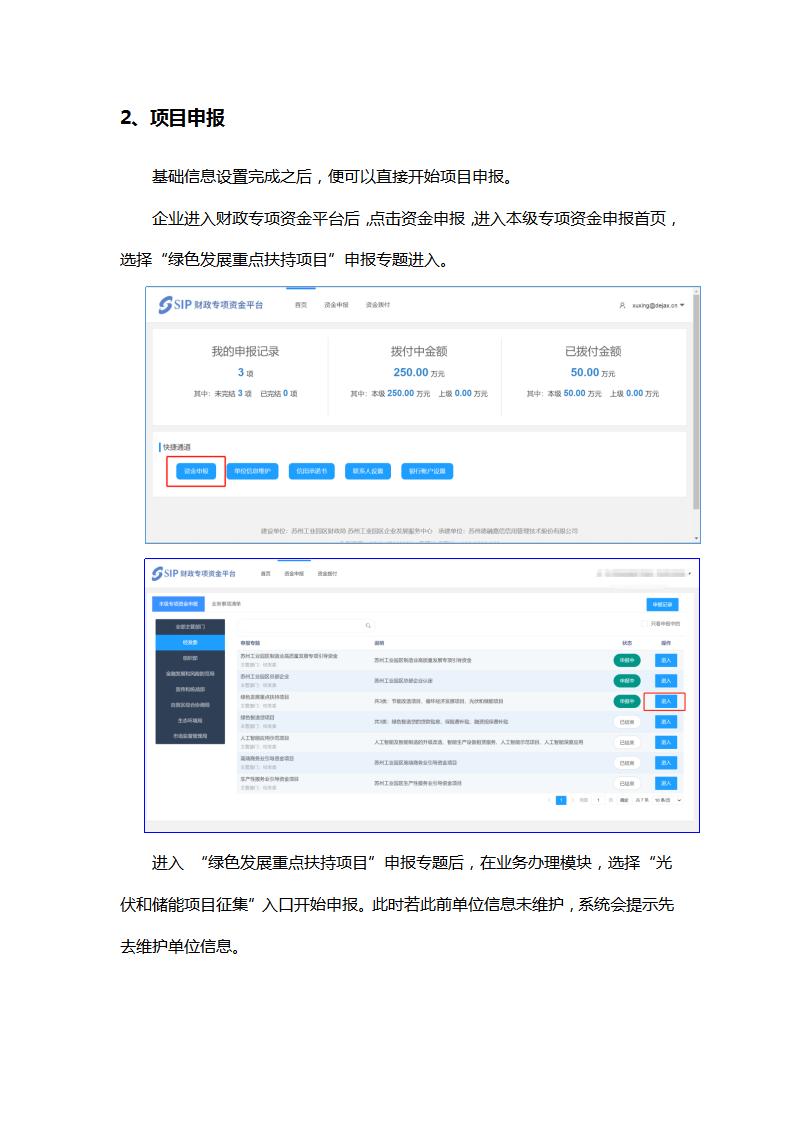The height and width of the screenshot is (1122, 793).
Task: Open the blurred account dropdown in the lower screenshot
Action: pyautogui.click(x=690, y=574)
